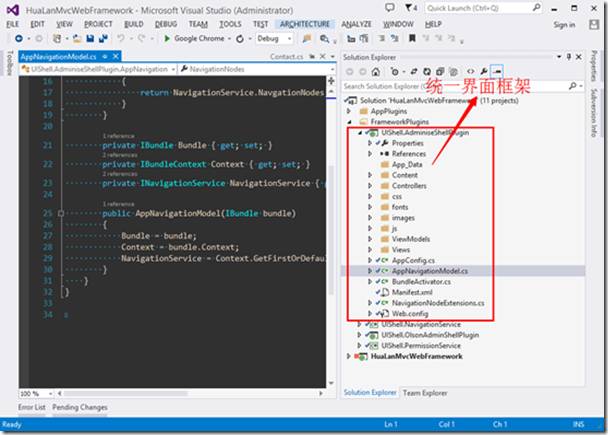
Task: Click the scroll right arrow of the editor
Action: click(x=321, y=393)
